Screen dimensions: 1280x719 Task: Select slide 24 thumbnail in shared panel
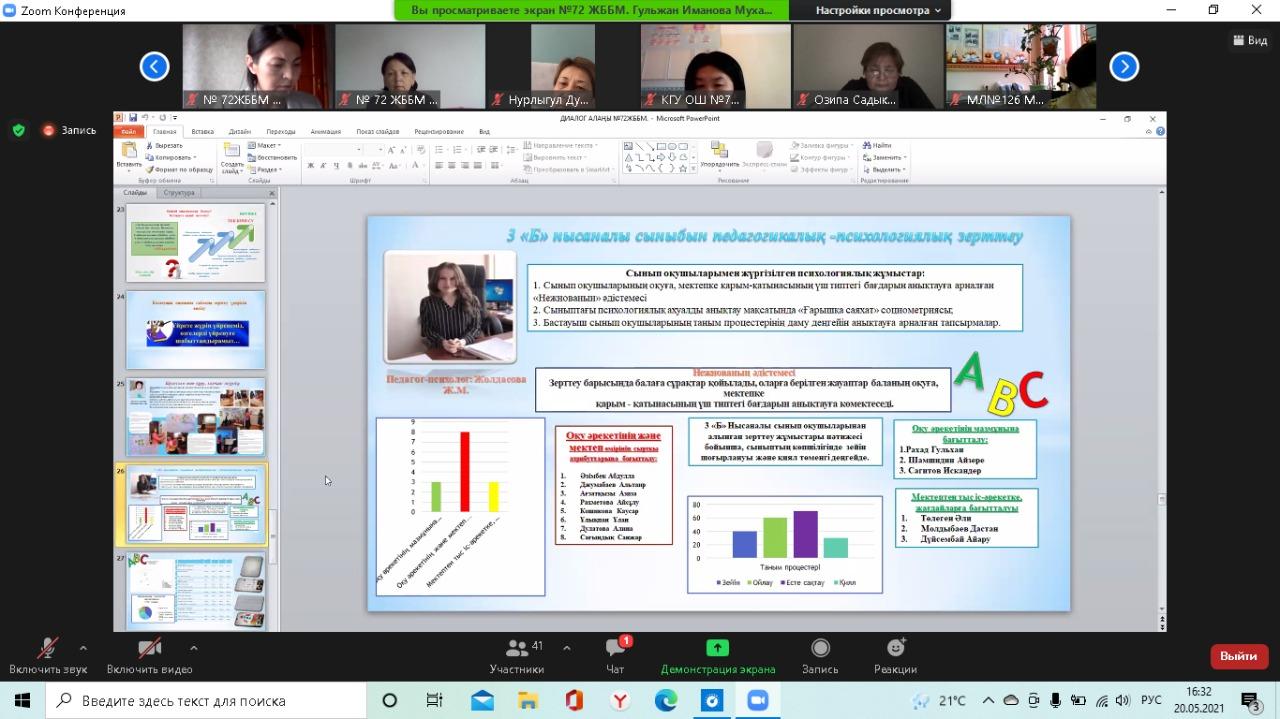coord(195,330)
